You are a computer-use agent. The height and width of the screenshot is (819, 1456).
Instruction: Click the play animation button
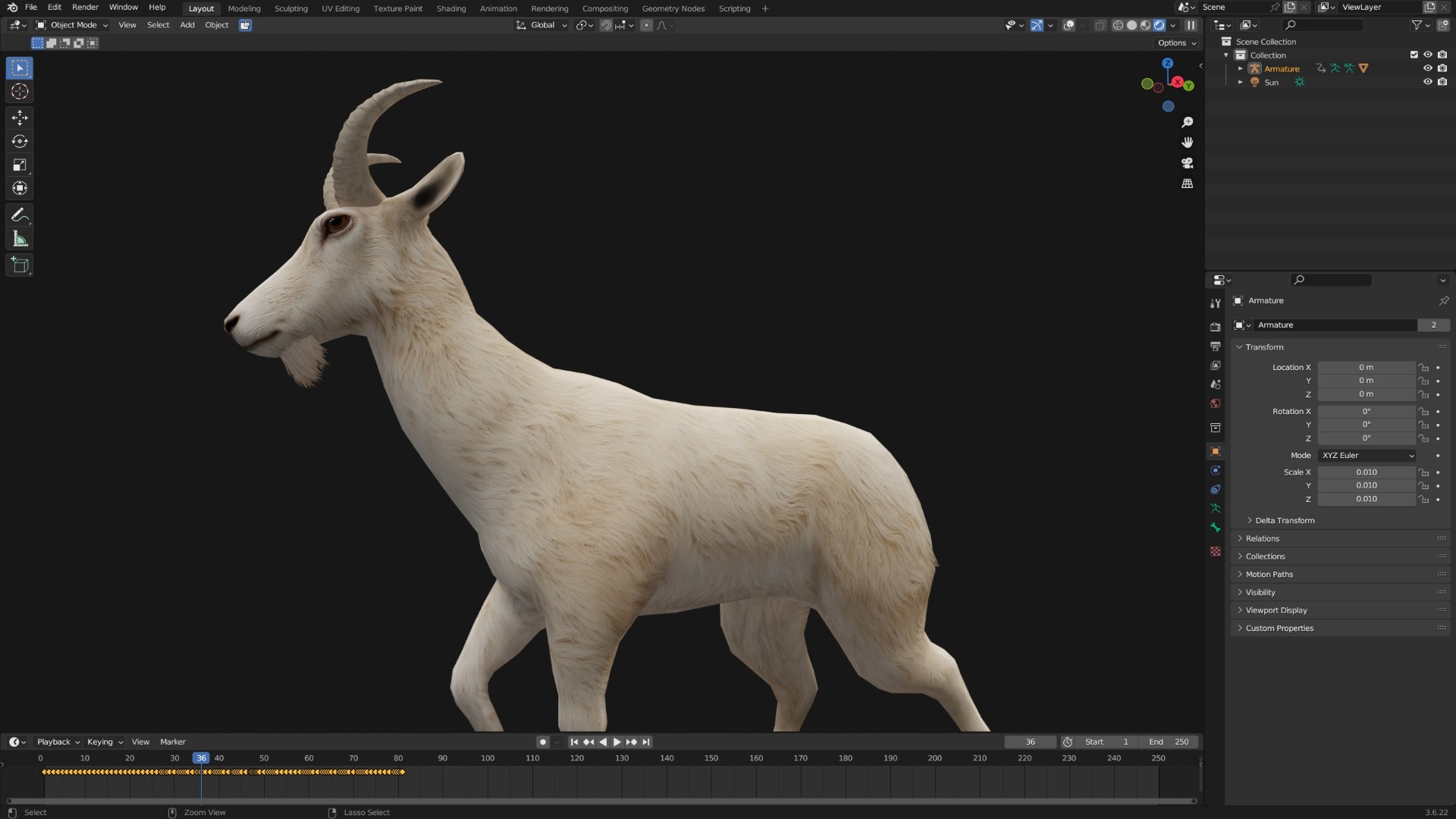click(617, 742)
